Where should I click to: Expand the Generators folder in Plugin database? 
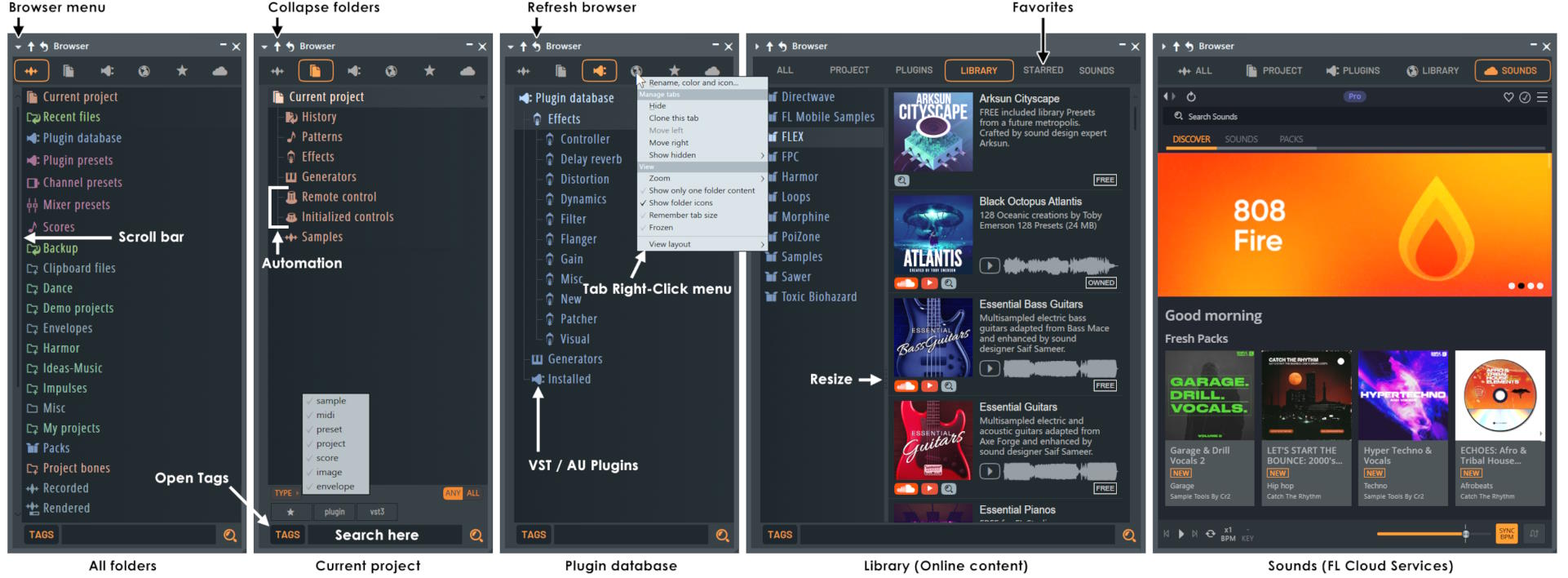tap(574, 359)
